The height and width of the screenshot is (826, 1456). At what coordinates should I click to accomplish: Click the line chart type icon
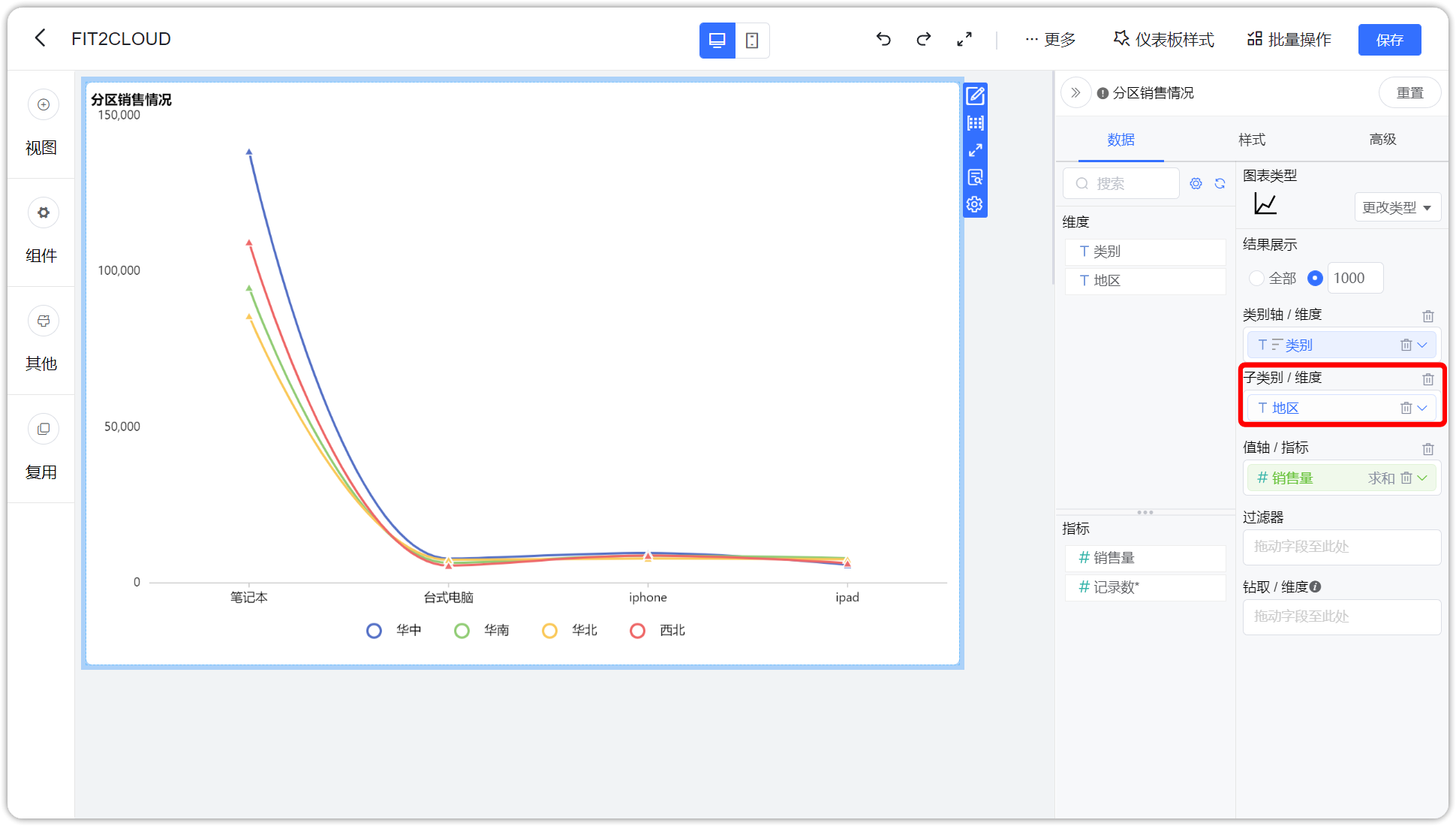pyautogui.click(x=1265, y=204)
